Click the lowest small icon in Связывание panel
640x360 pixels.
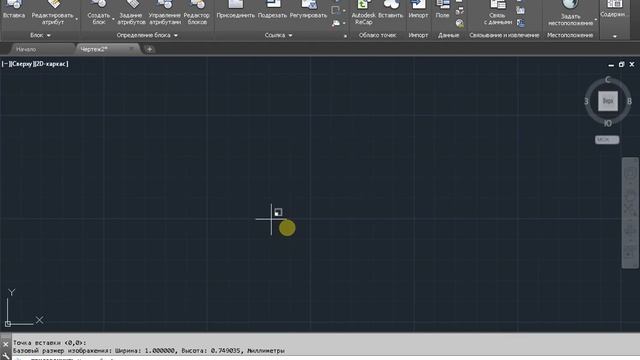pyautogui.click(x=521, y=23)
